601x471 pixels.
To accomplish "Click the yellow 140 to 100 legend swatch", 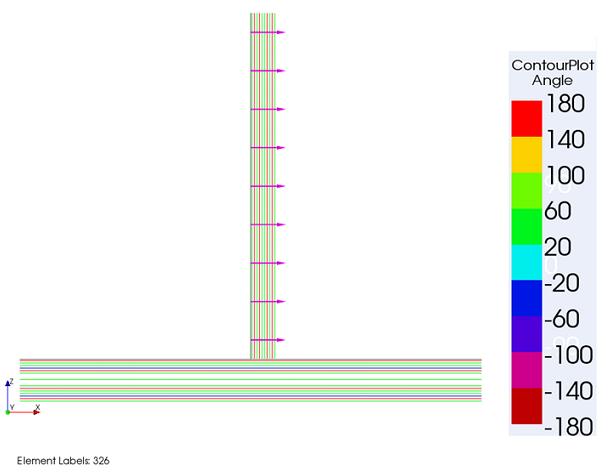I will click(x=527, y=155).
